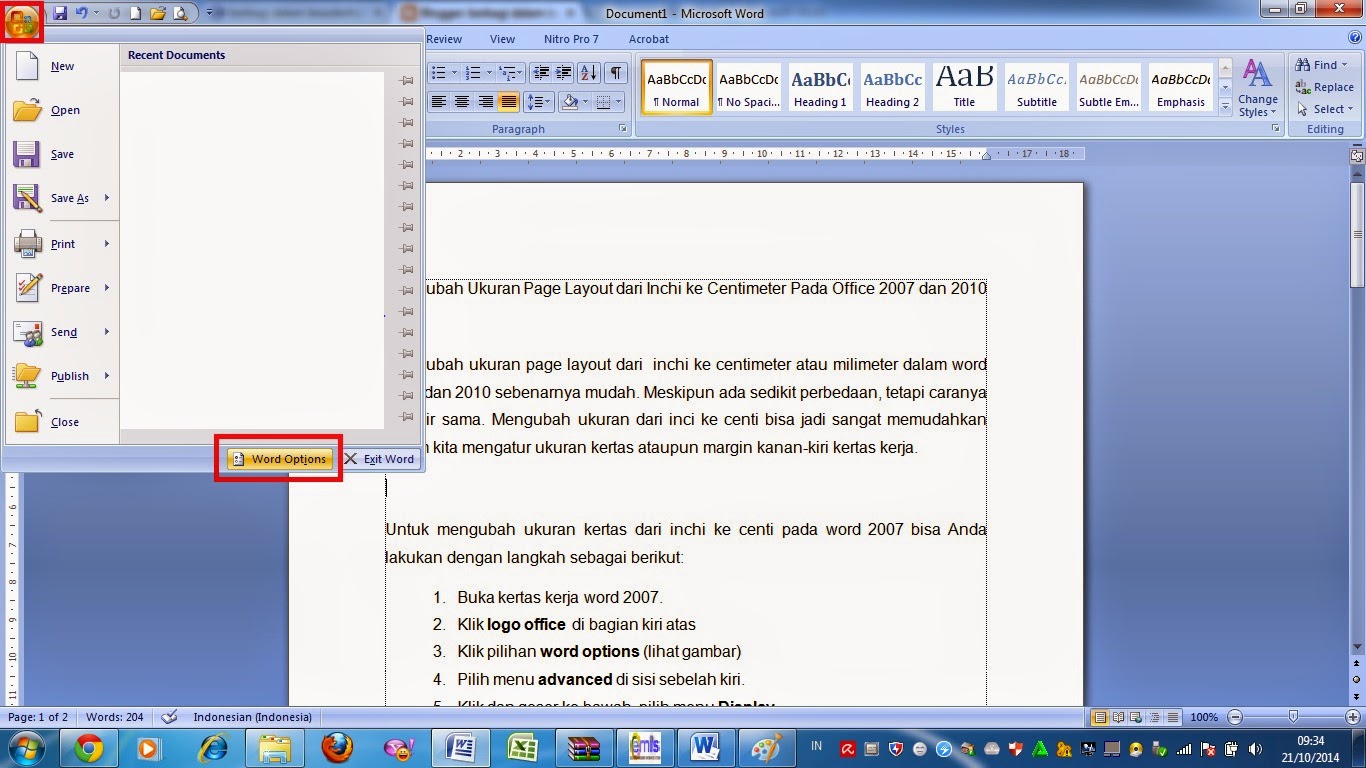Apply the Normal style
This screenshot has height=768, width=1366.
coord(677,88)
